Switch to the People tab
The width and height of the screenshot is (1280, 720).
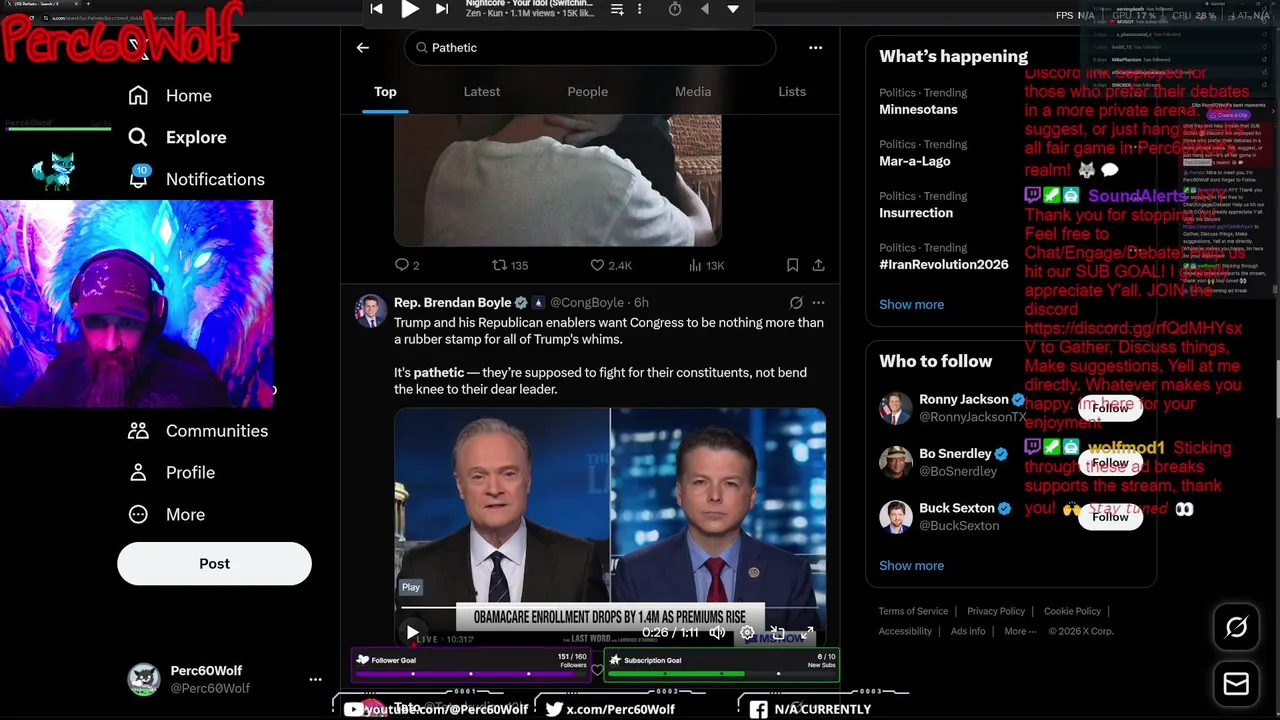point(588,91)
